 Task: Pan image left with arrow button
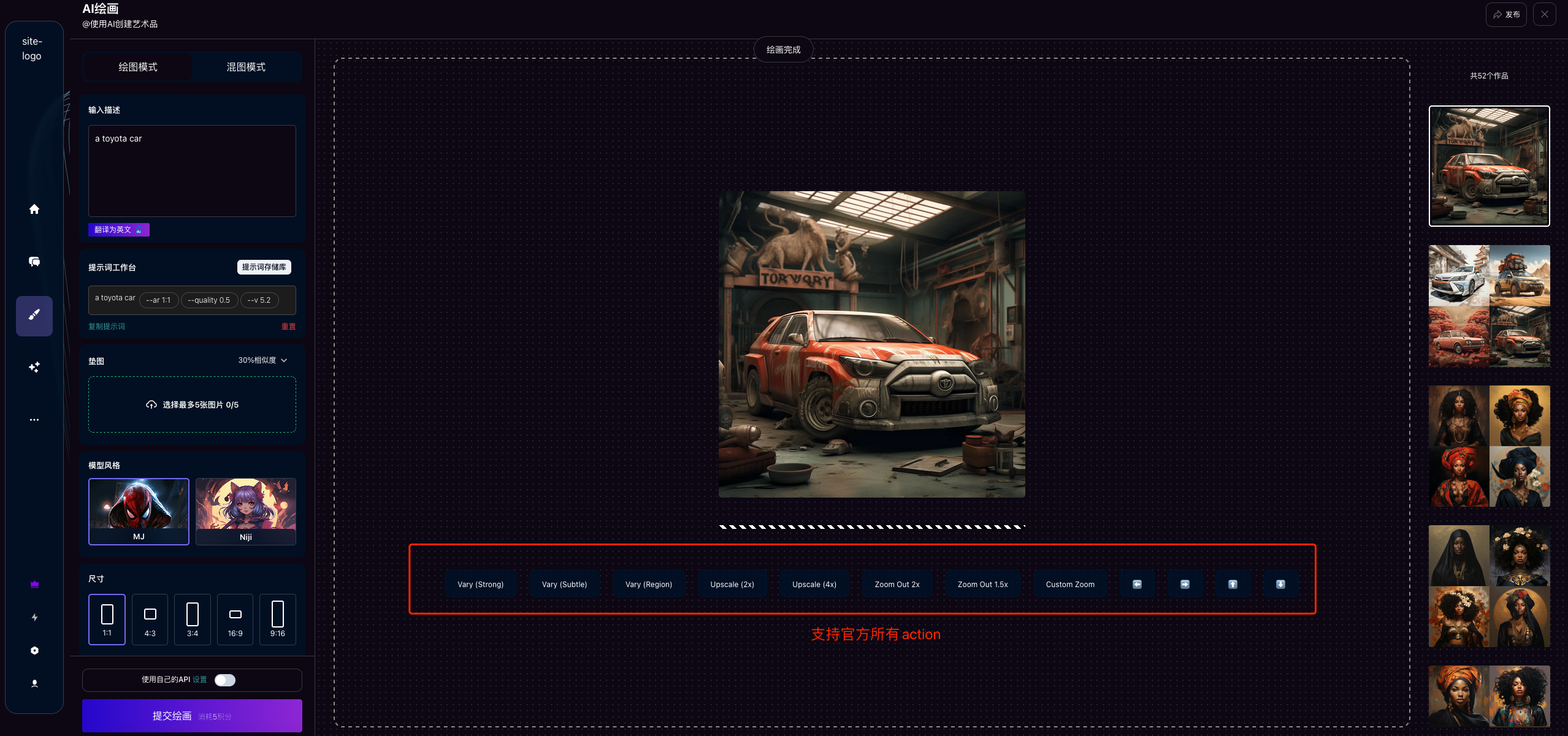click(x=1137, y=584)
